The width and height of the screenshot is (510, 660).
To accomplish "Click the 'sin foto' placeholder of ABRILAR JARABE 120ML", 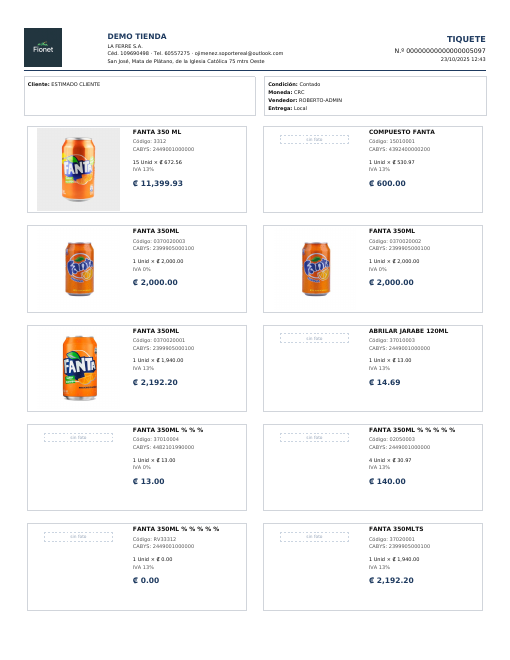I will [314, 338].
